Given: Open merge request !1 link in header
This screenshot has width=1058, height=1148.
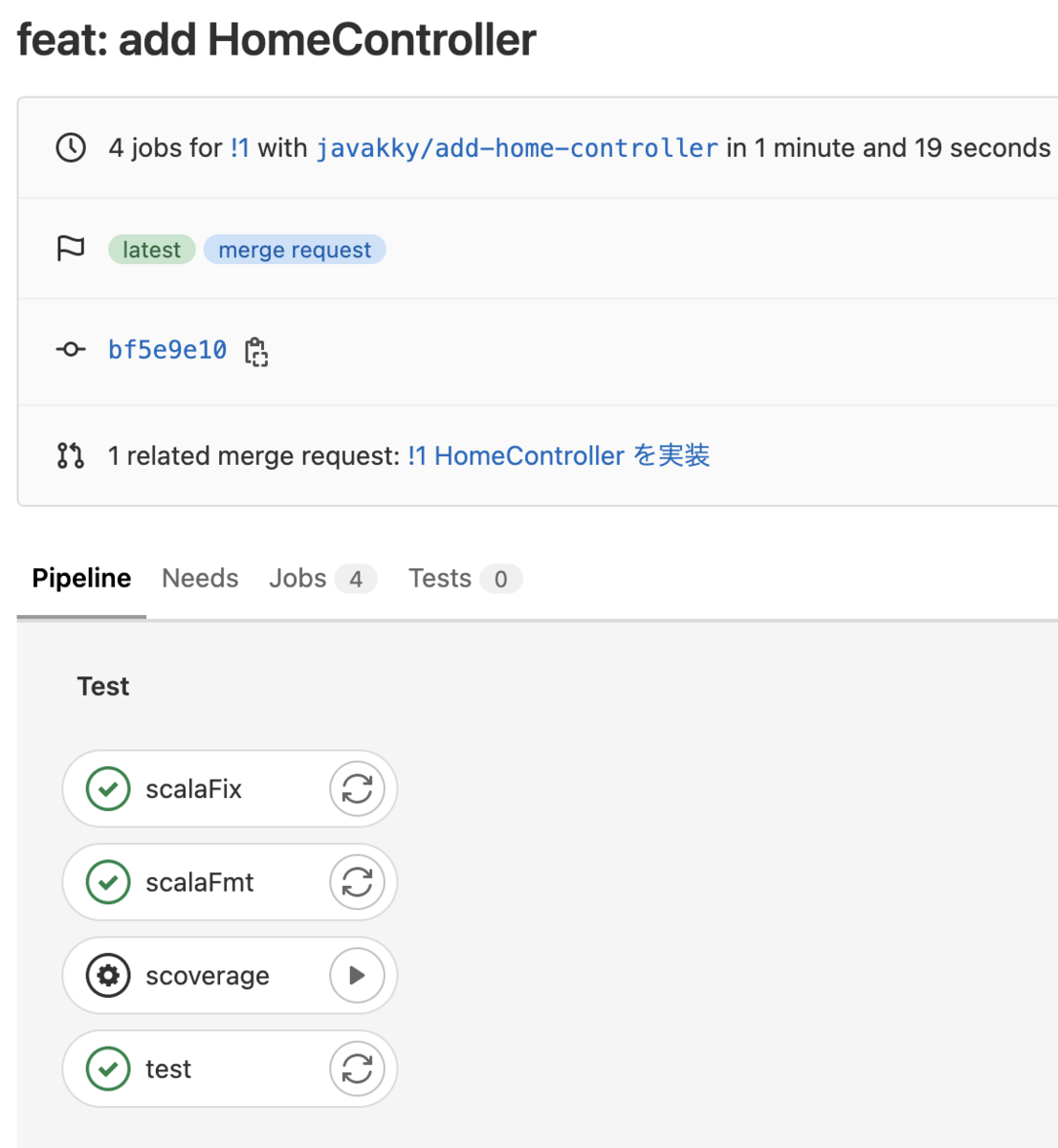Looking at the screenshot, I should click(x=240, y=148).
